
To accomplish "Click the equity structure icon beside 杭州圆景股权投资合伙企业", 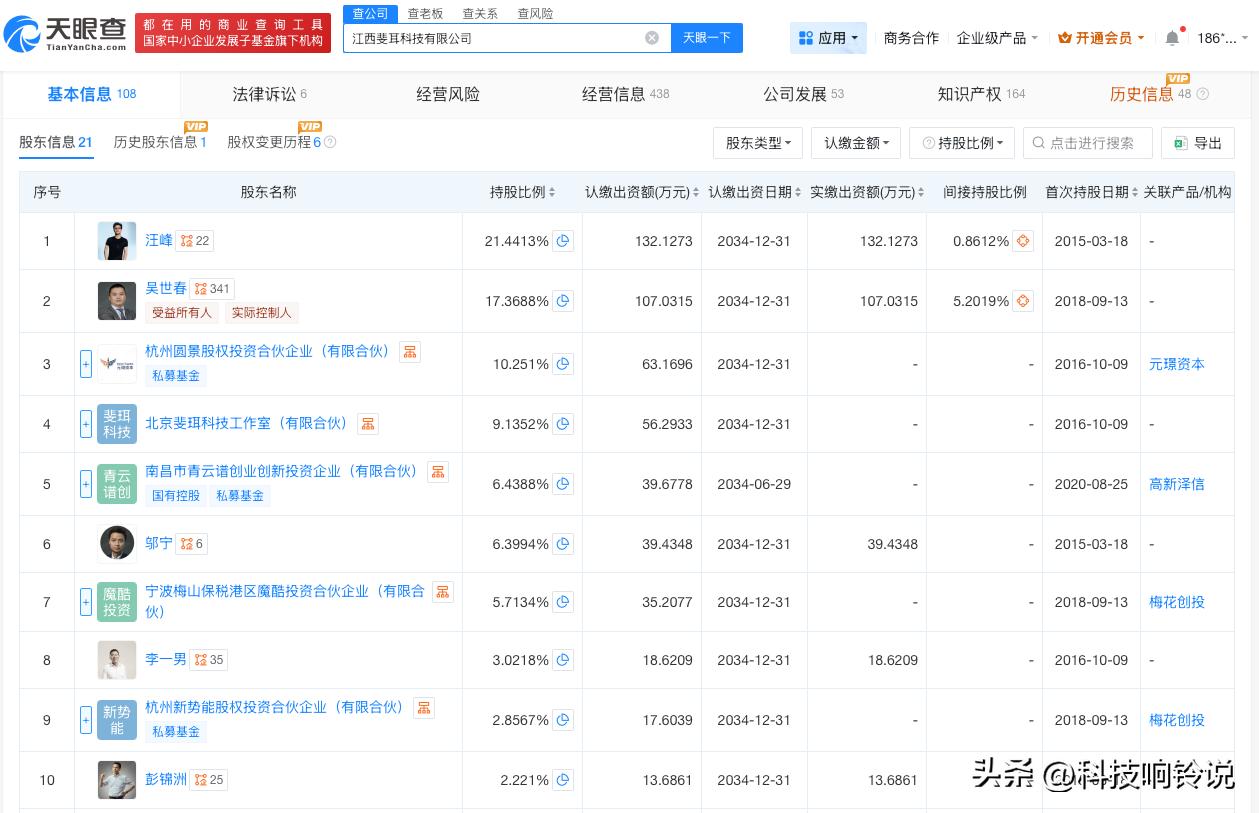I will click(x=410, y=352).
